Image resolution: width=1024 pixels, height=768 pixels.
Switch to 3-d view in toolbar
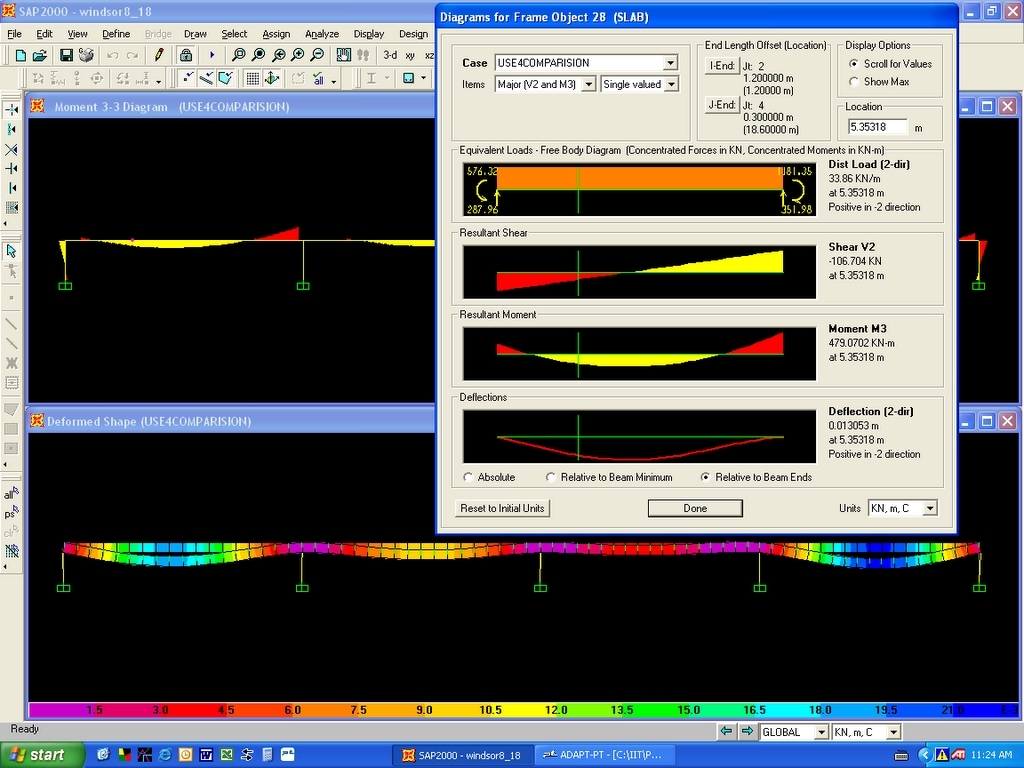(x=390, y=55)
